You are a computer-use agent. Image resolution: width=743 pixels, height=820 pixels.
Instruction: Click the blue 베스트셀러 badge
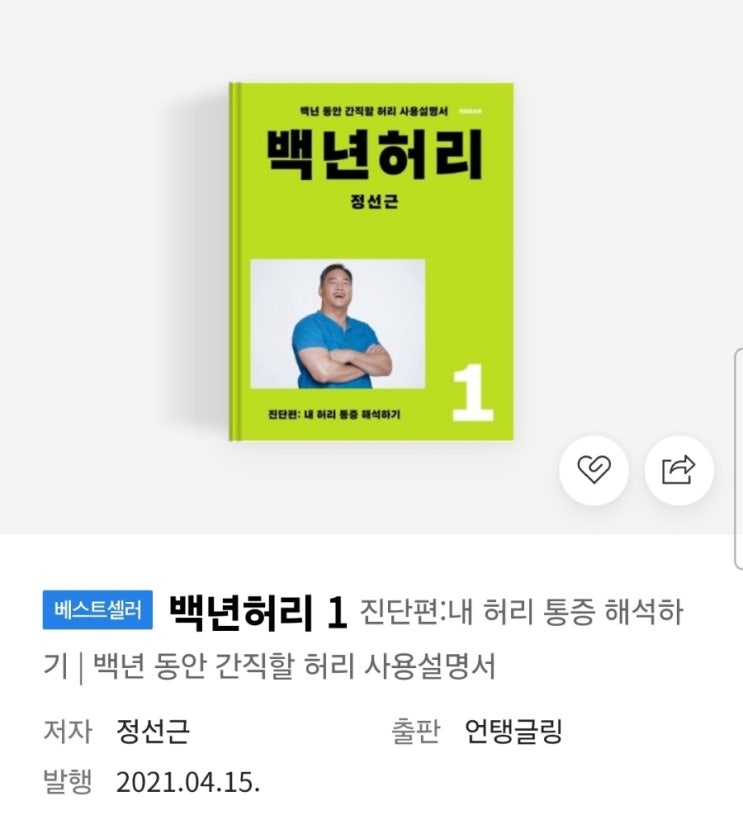pyautogui.click(x=98, y=610)
